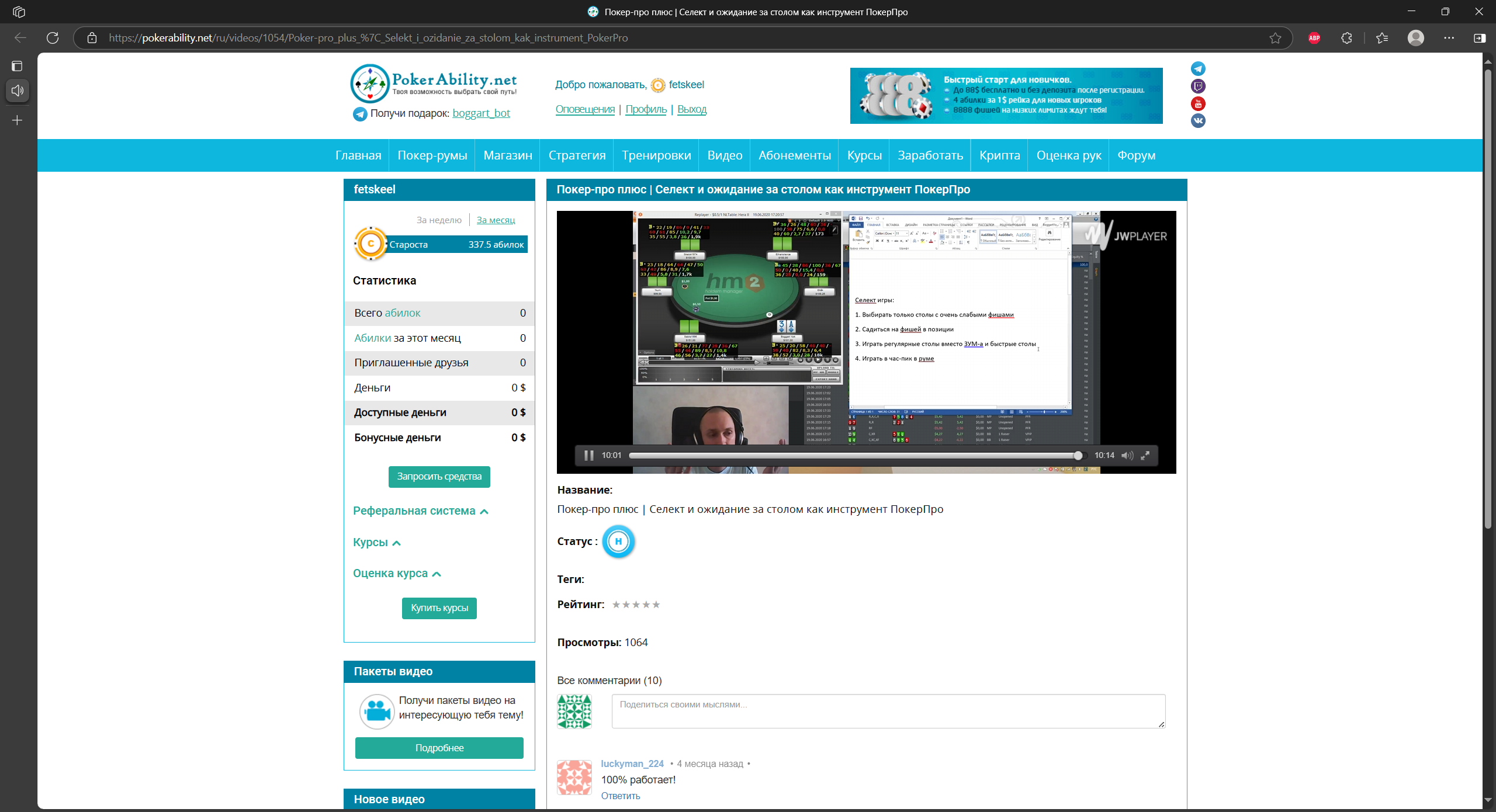Open the tab actions menu icon

(x=18, y=66)
